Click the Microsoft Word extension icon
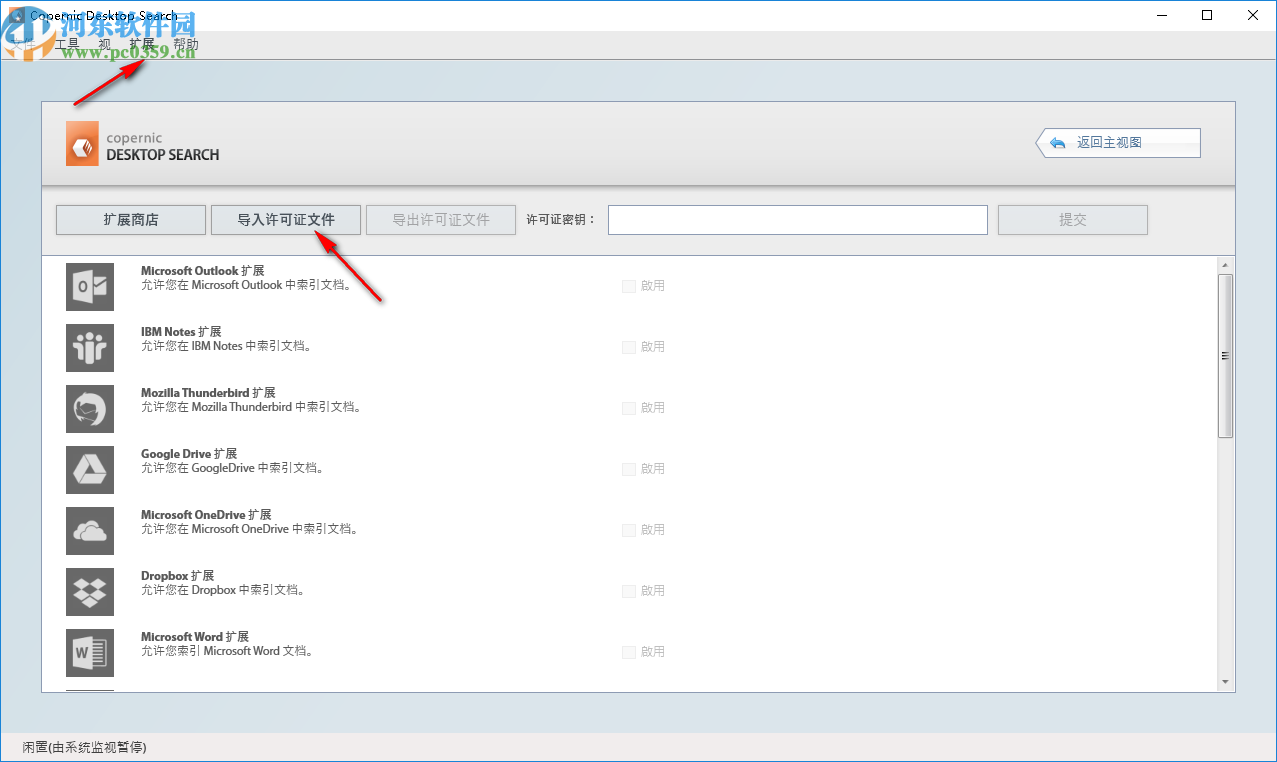 [89, 652]
